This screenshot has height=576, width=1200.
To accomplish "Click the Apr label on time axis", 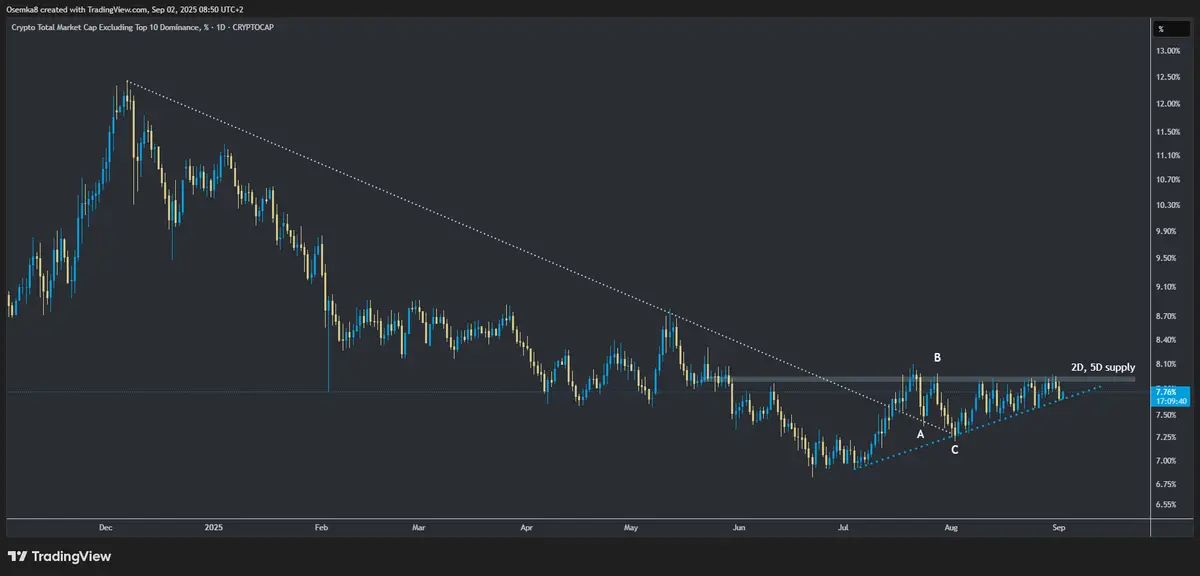I will pos(526,526).
